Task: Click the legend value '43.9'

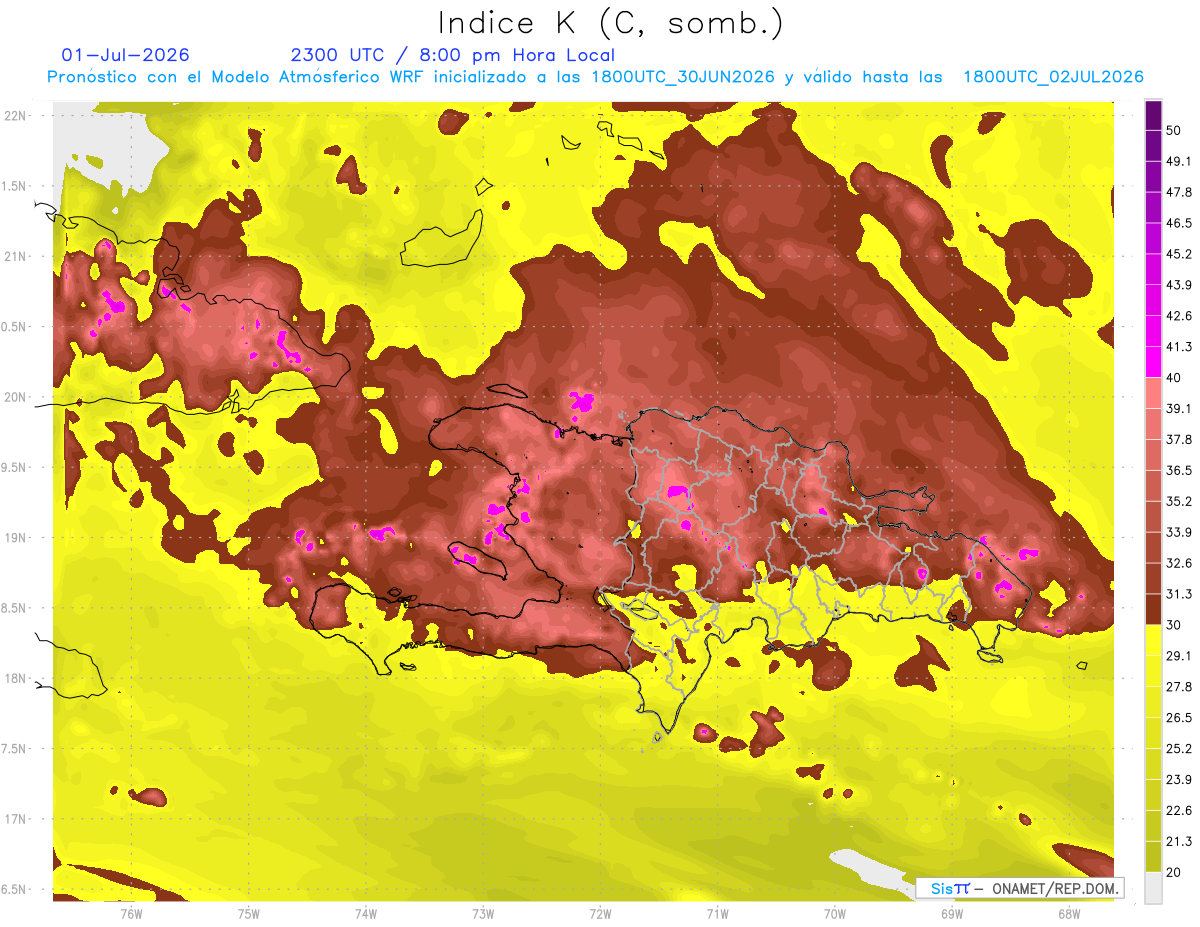Action: [x=1177, y=285]
